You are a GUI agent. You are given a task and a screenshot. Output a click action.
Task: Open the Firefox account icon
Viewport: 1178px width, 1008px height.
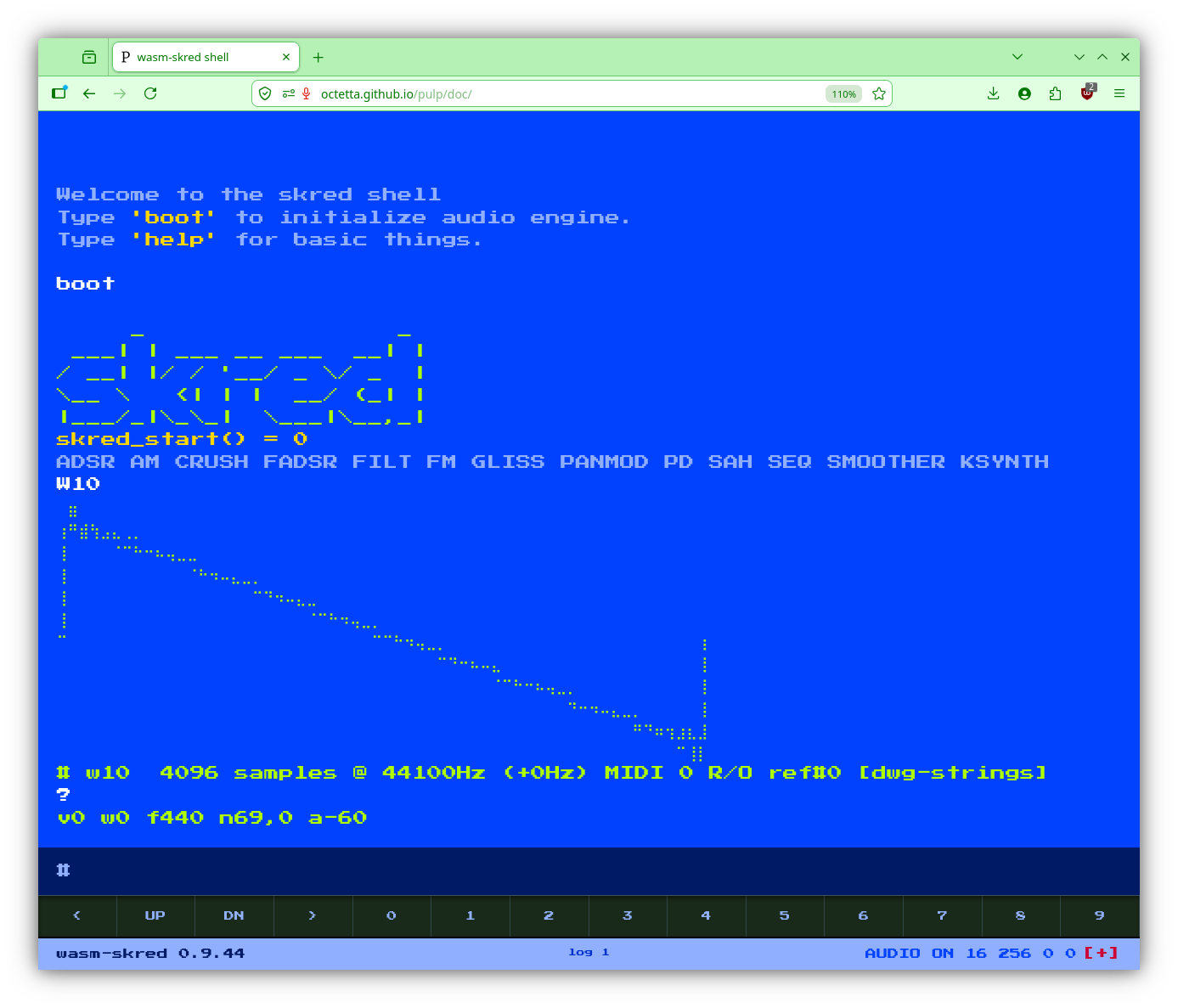coord(1024,93)
